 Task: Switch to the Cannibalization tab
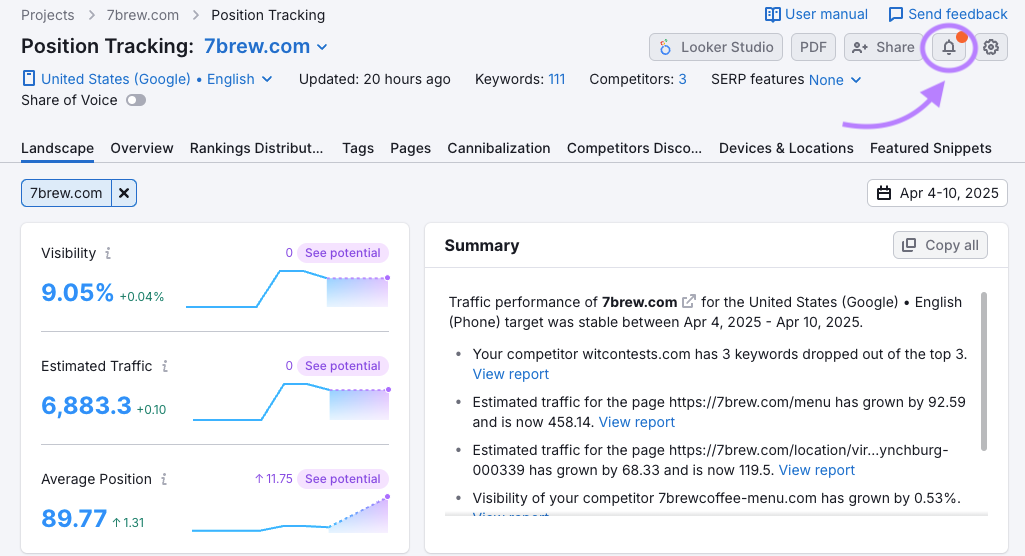coord(499,148)
